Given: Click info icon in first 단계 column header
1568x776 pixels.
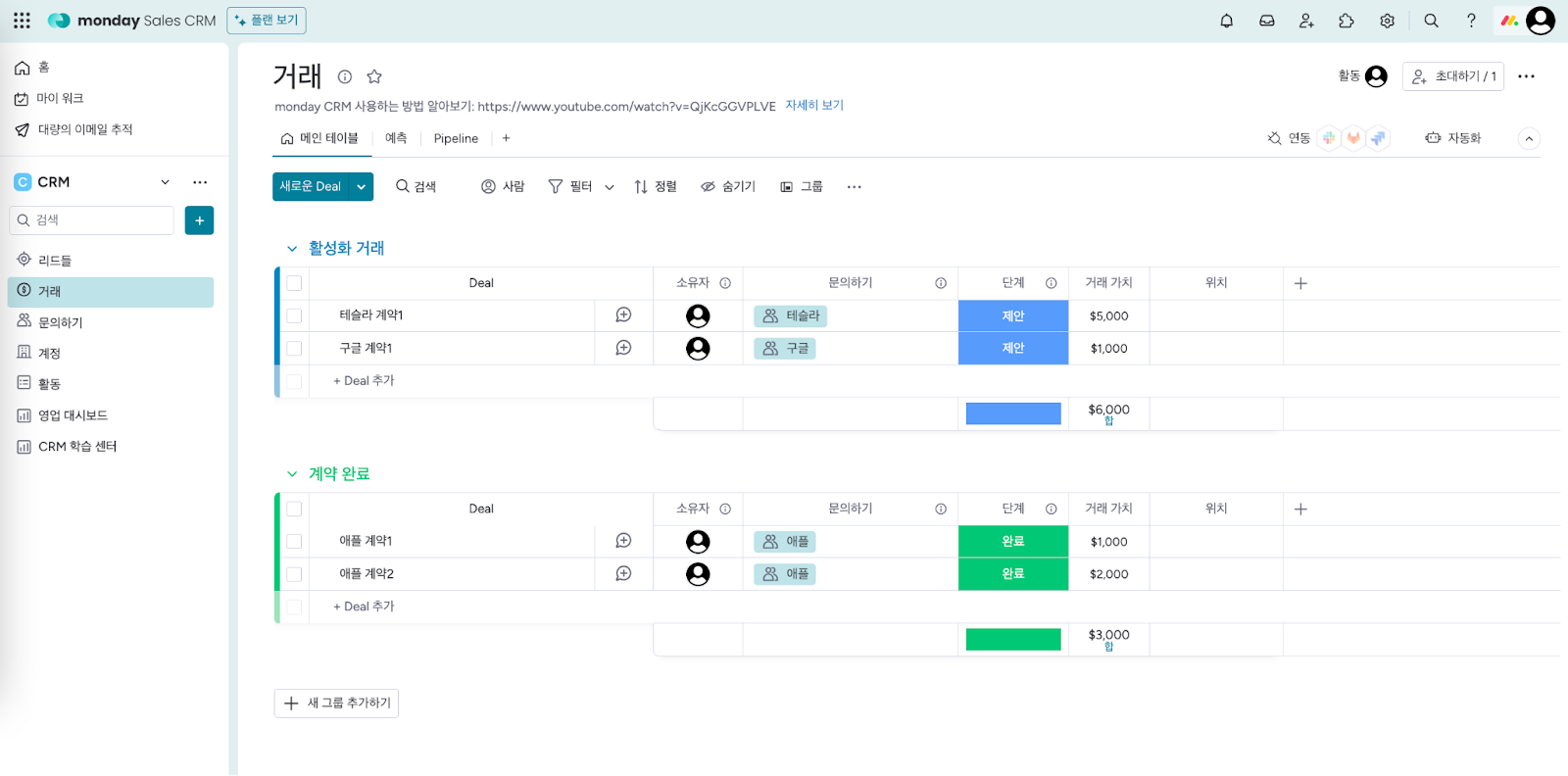Looking at the screenshot, I should [1051, 283].
